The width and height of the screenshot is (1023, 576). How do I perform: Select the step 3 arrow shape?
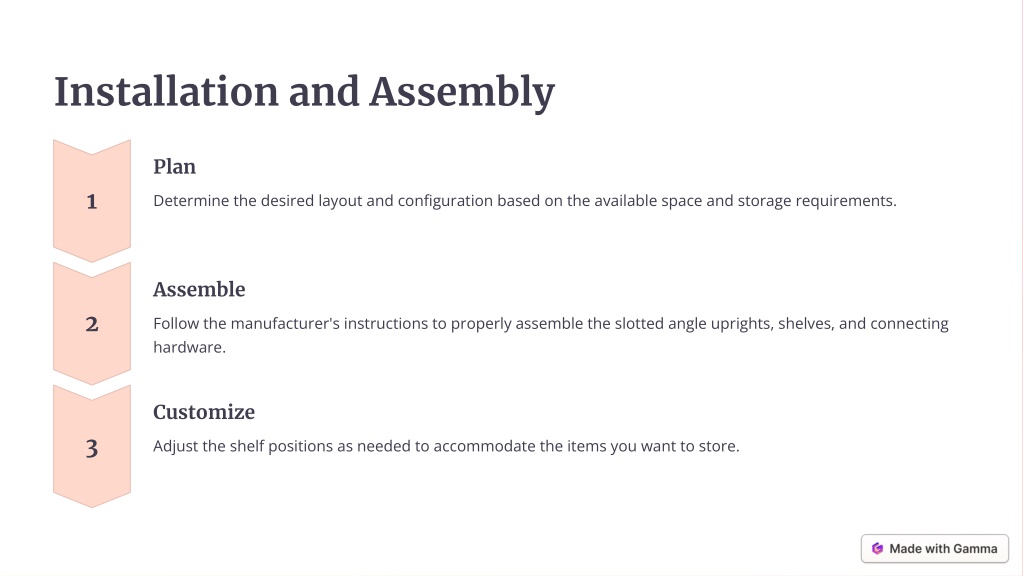92,446
